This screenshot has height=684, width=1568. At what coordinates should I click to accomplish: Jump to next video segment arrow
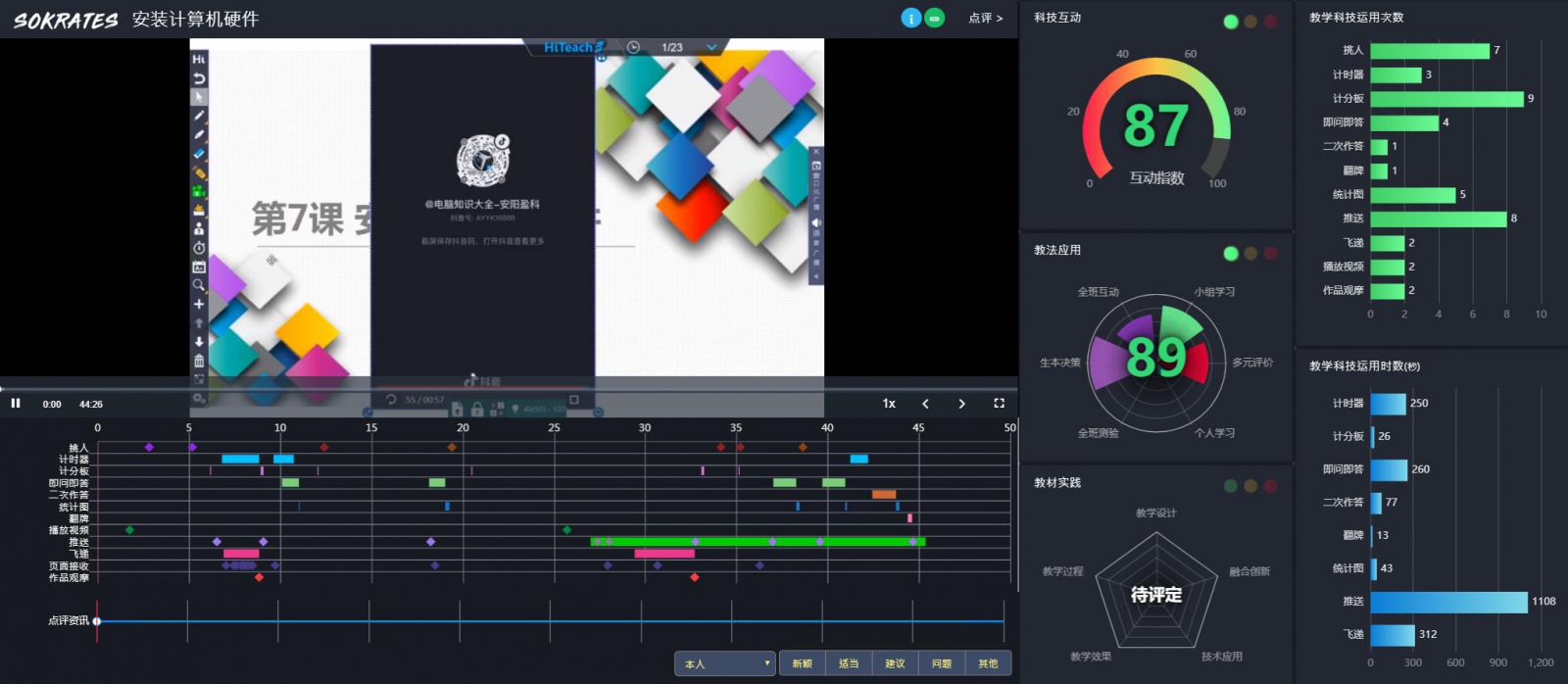tap(961, 403)
